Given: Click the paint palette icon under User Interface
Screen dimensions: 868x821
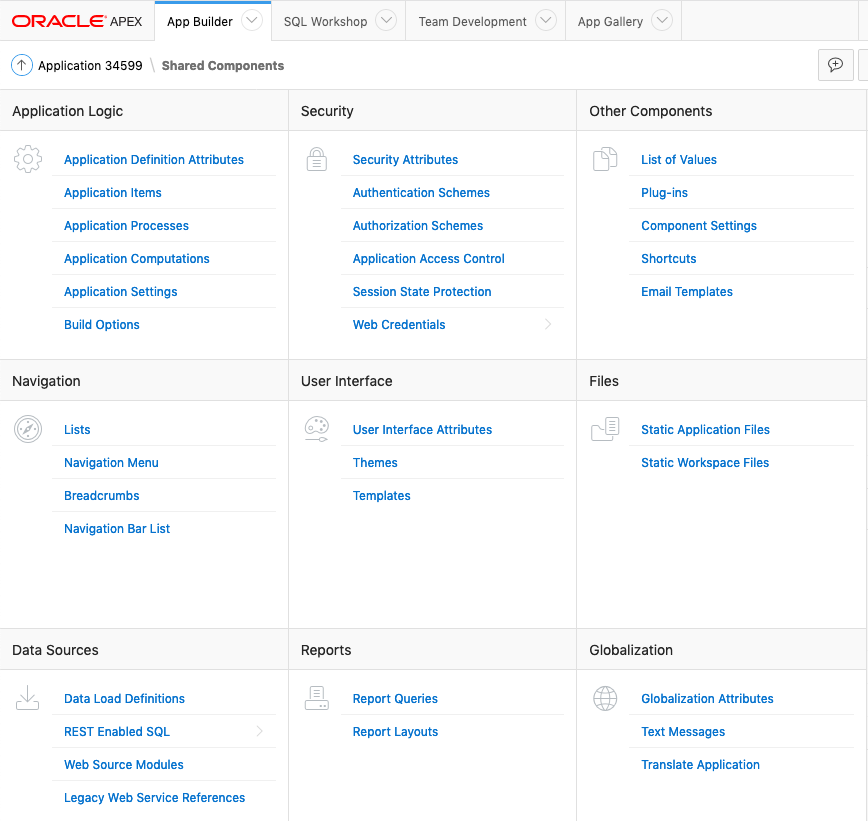Looking at the screenshot, I should [x=316, y=428].
